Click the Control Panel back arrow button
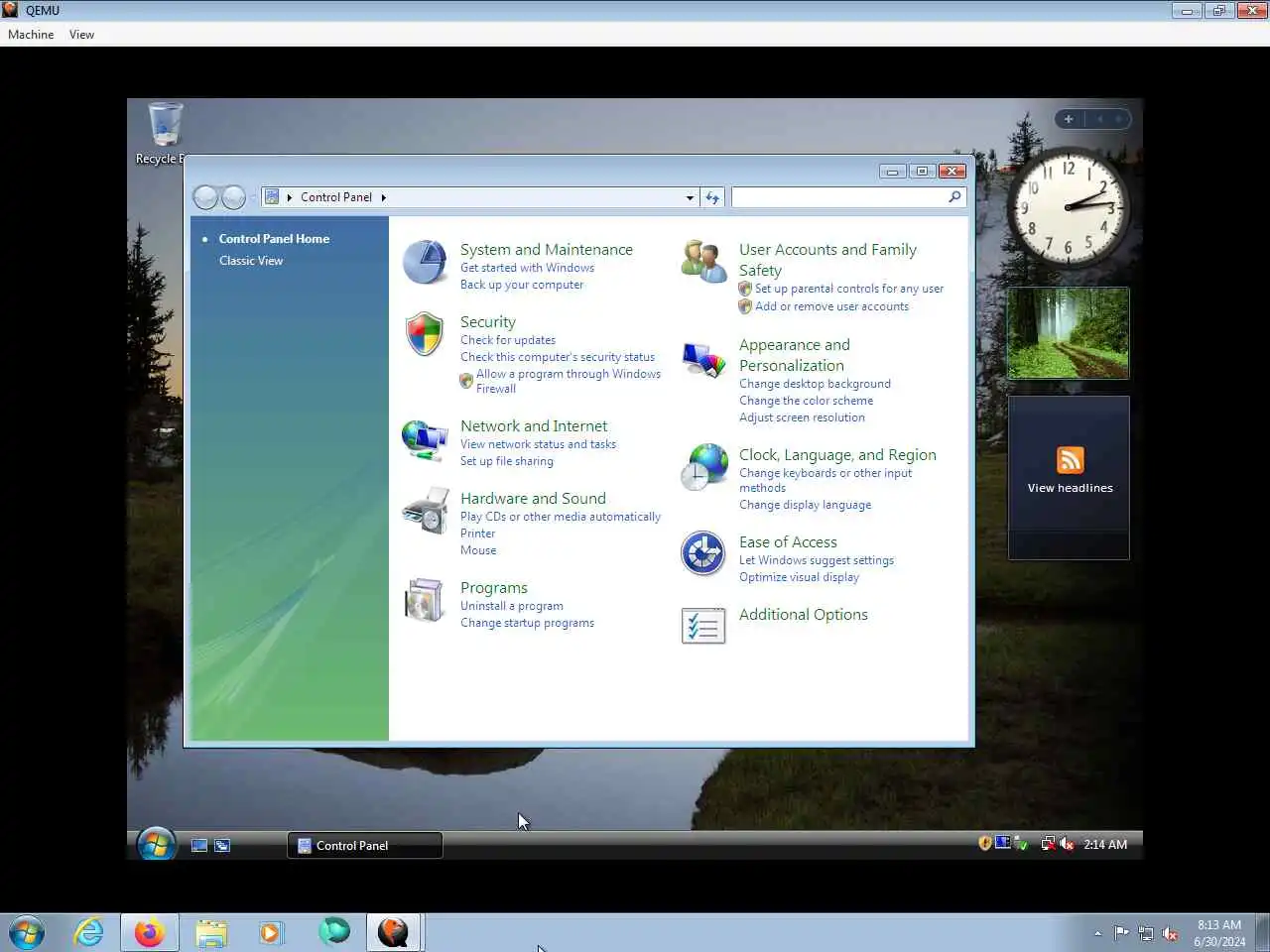Image resolution: width=1270 pixels, height=952 pixels. pyautogui.click(x=205, y=197)
